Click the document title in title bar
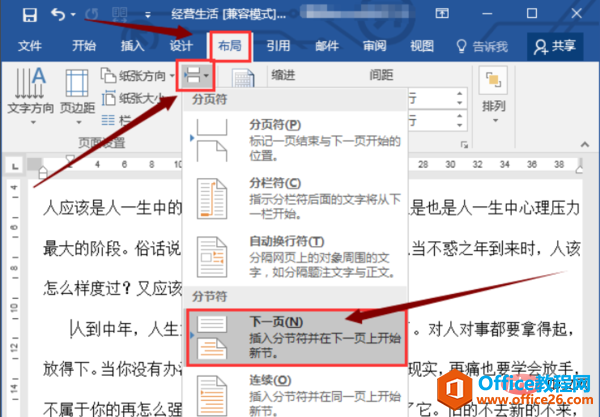The image size is (600, 417). 228,15
